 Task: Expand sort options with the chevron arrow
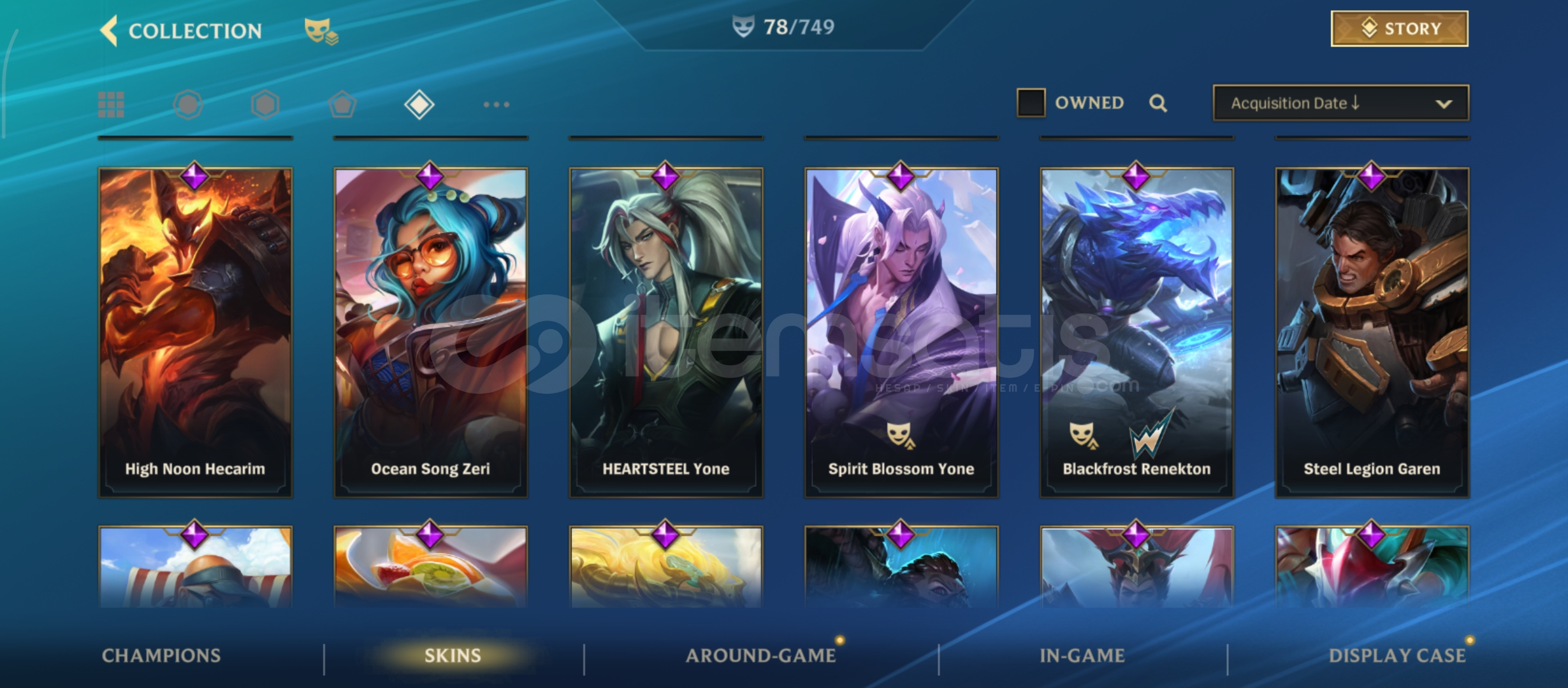tap(1444, 104)
